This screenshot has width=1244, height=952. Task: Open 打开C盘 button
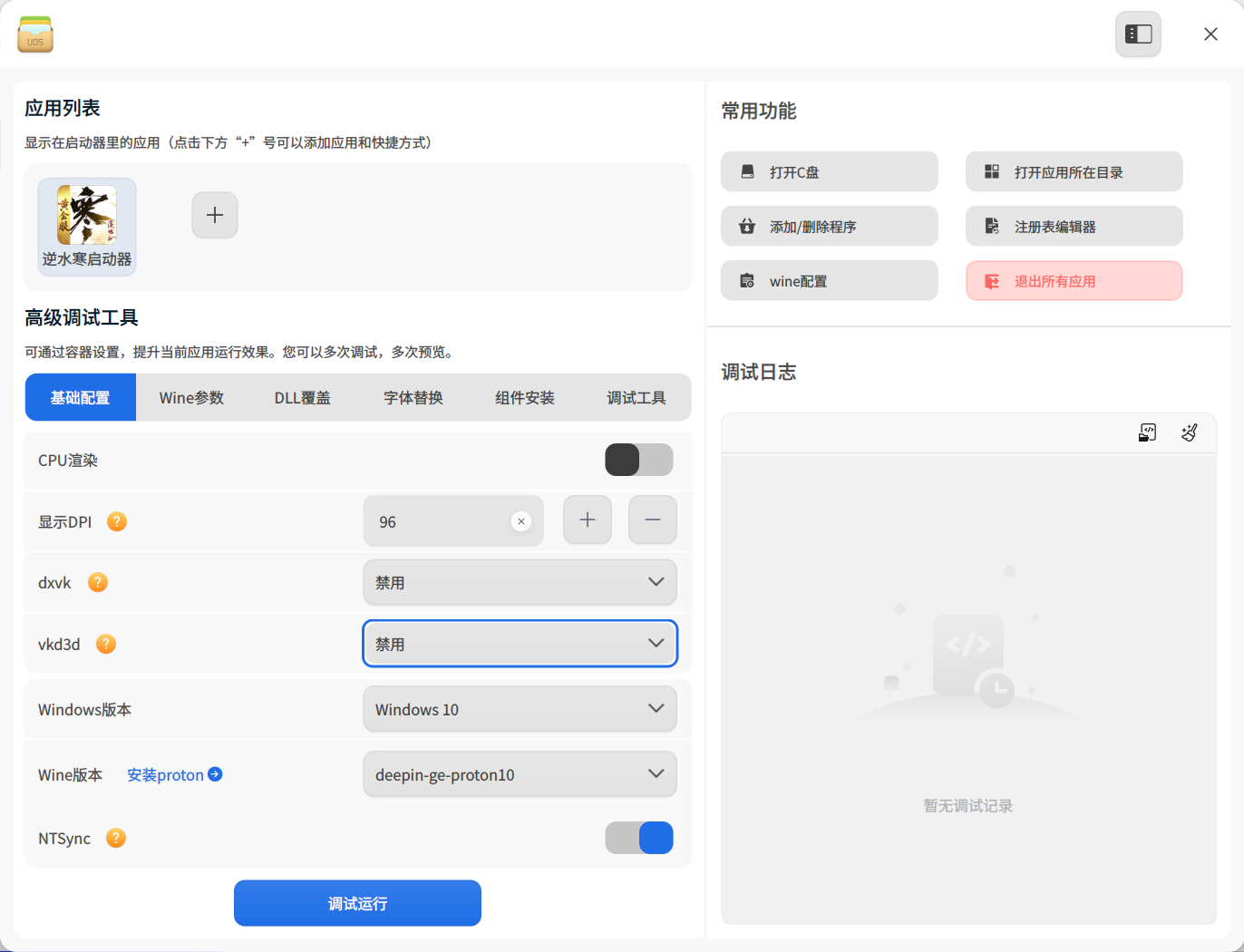pos(830,171)
